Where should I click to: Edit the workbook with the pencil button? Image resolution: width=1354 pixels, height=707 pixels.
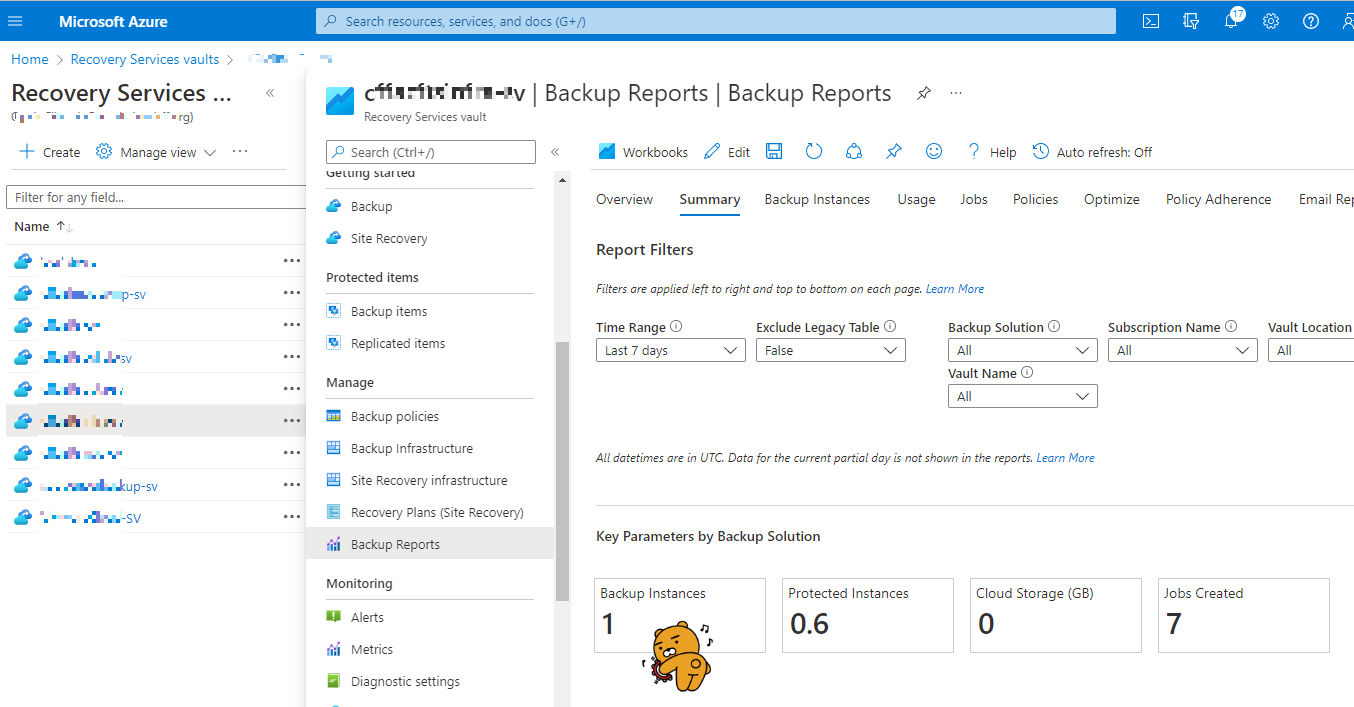click(x=727, y=152)
